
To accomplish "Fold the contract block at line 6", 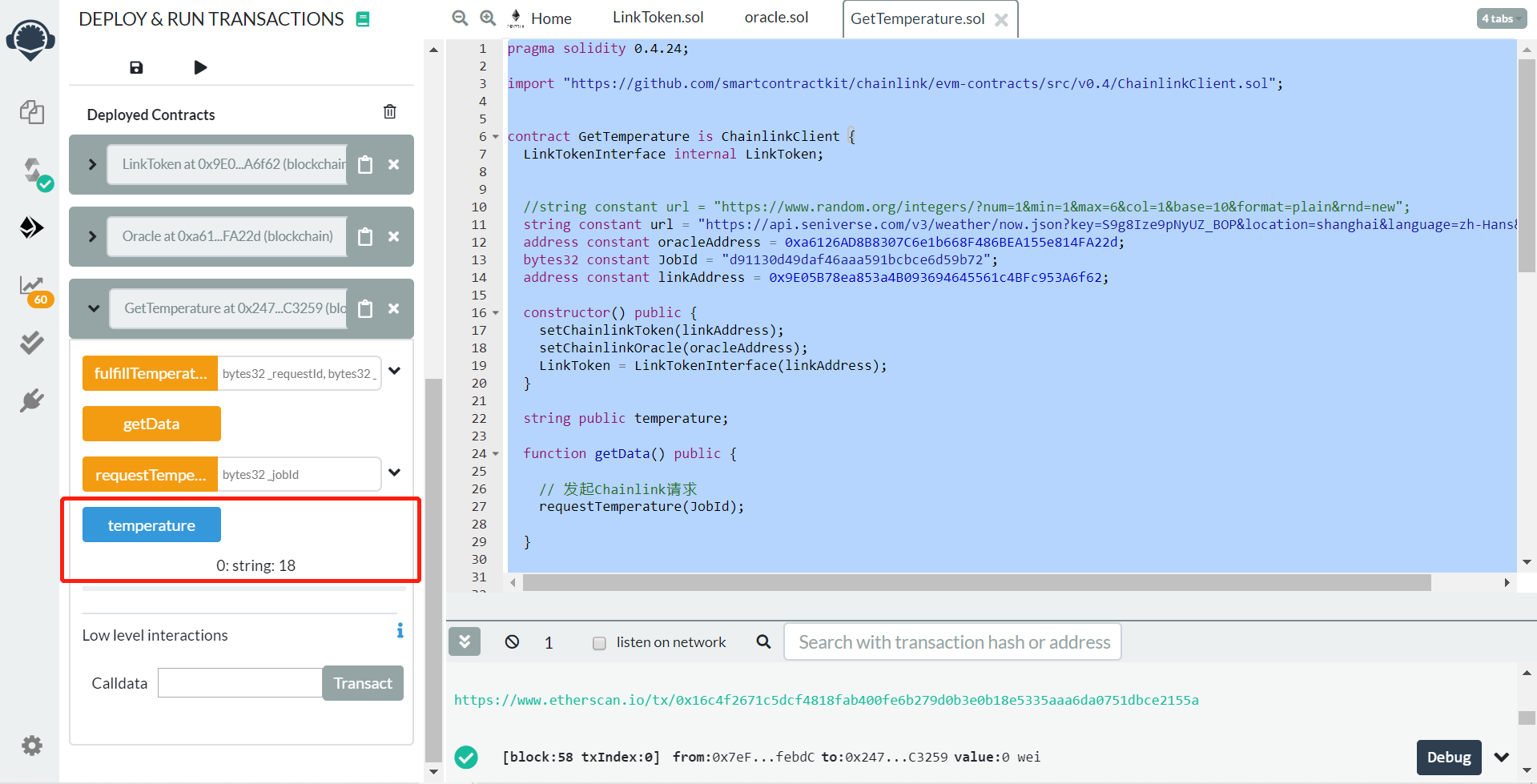I will (496, 137).
